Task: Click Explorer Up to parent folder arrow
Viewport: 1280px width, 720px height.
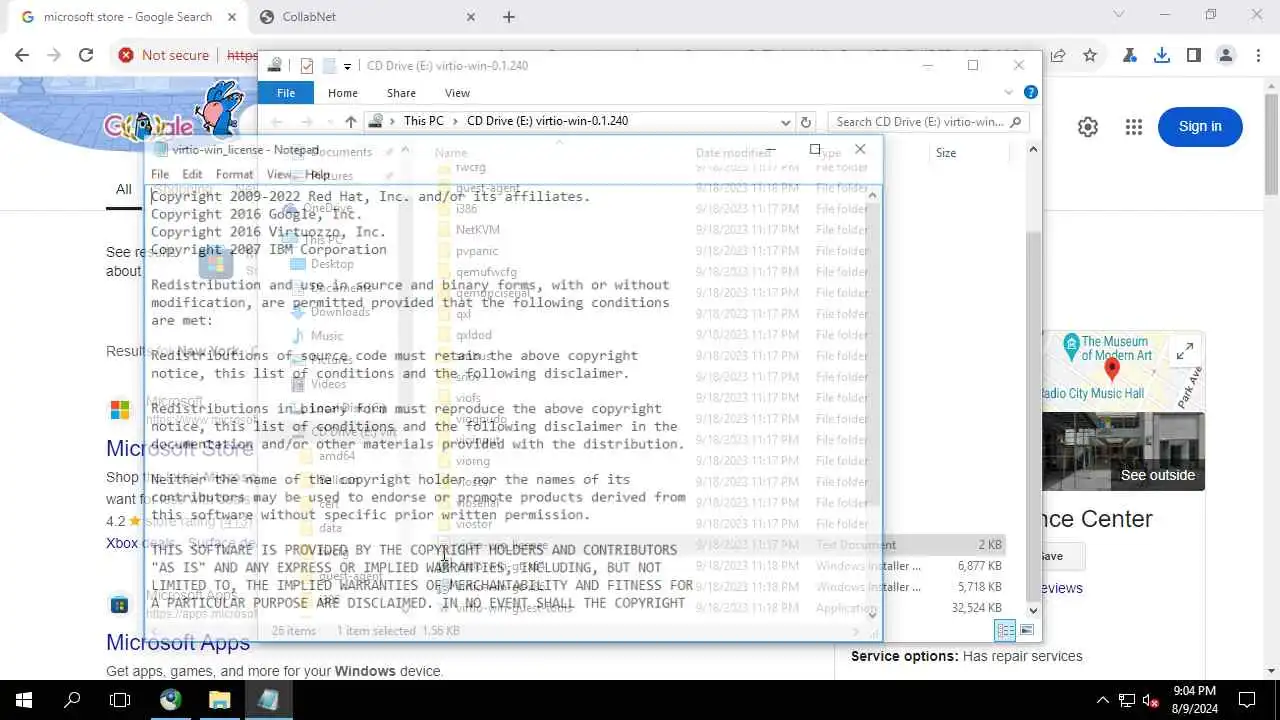Action: [x=350, y=121]
